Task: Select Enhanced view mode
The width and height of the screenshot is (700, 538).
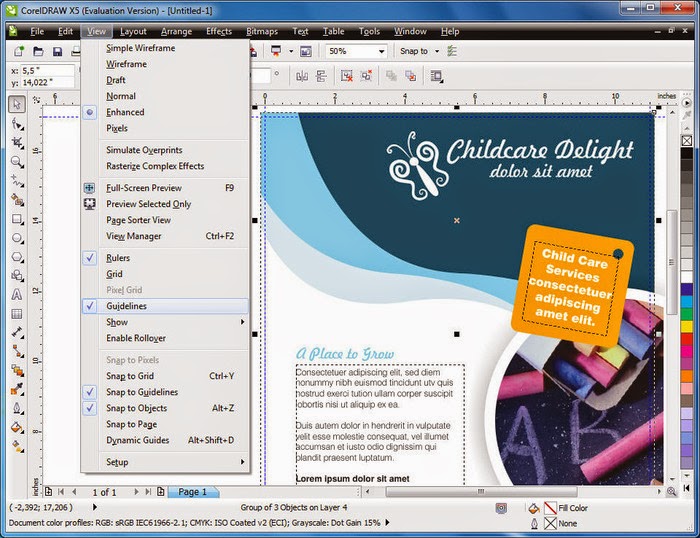Action: [x=165, y=112]
